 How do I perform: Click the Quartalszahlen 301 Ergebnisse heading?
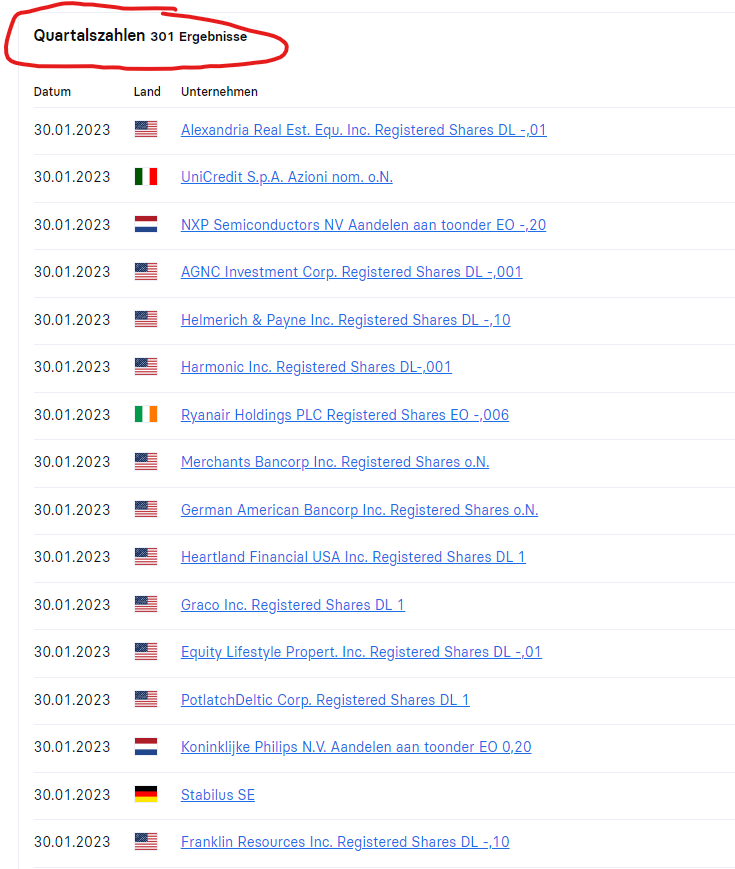point(140,35)
